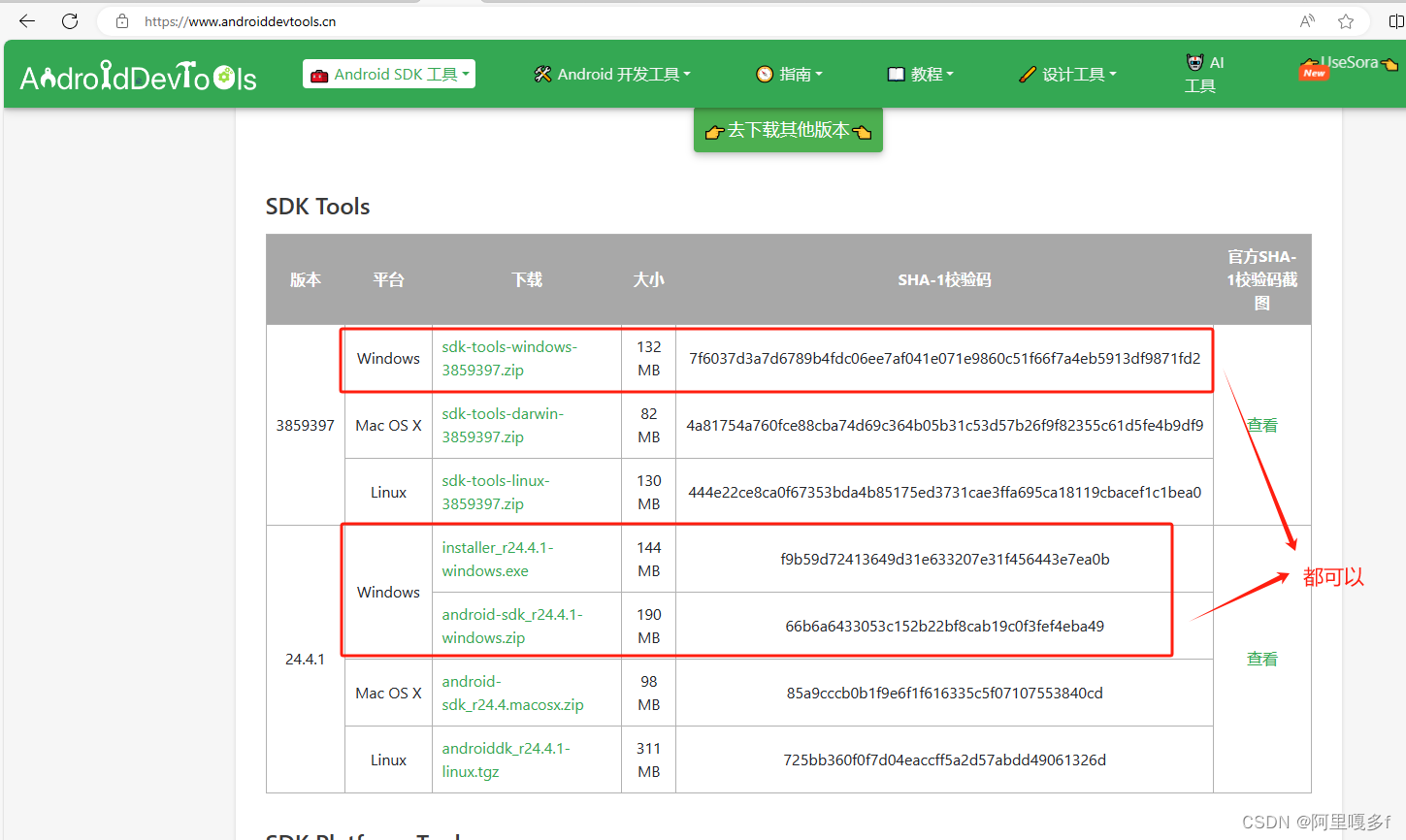Download androiddk_r24.4.1-linux.tgz
1406x840 pixels.
click(x=506, y=759)
